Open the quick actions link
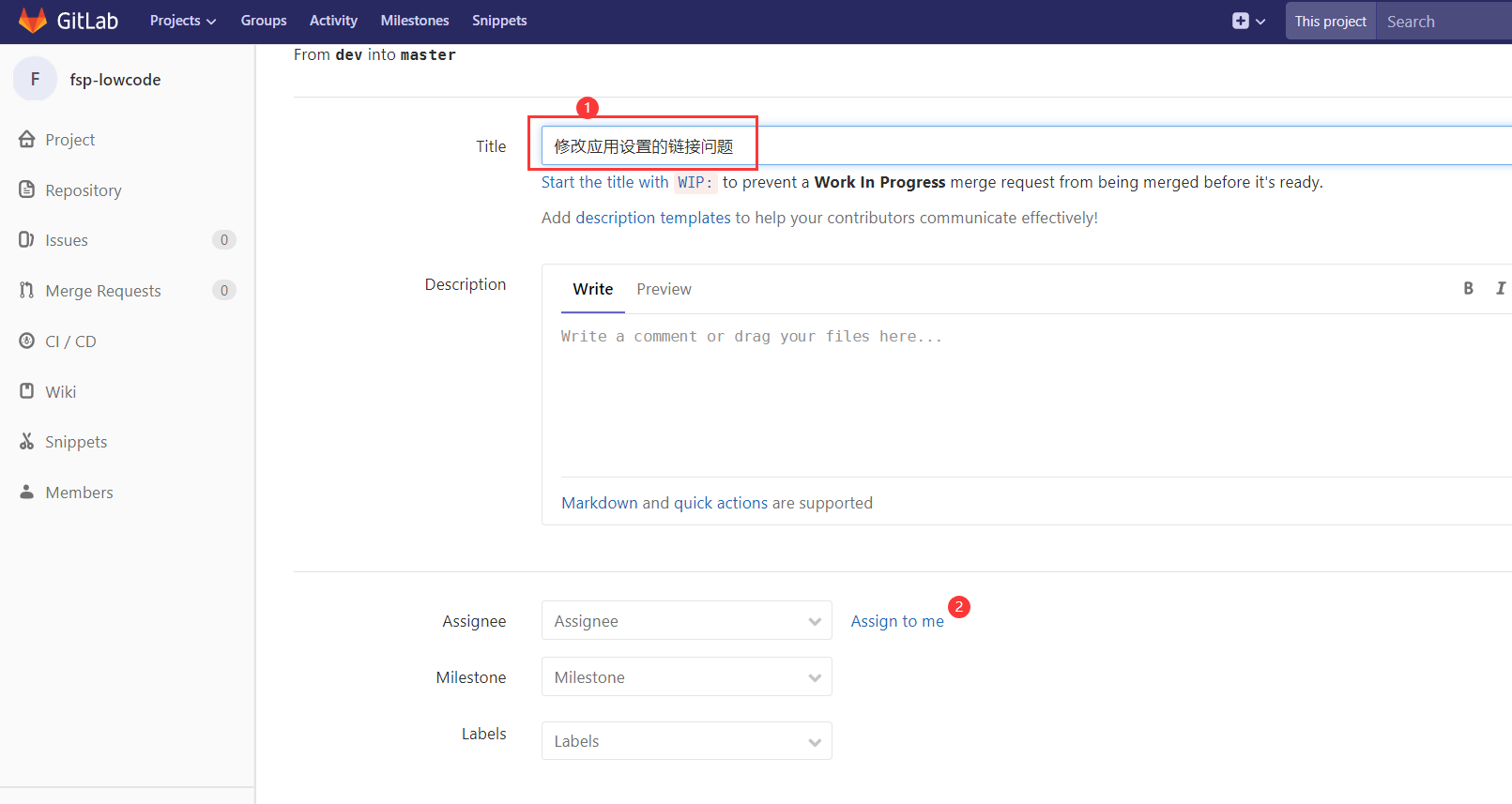 tap(721, 503)
